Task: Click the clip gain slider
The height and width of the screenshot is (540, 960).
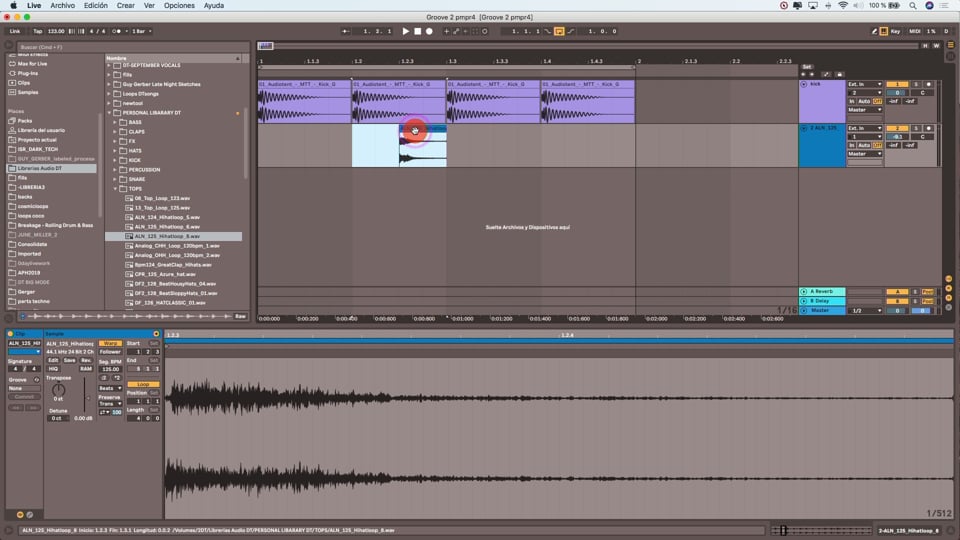Action: [x=84, y=395]
